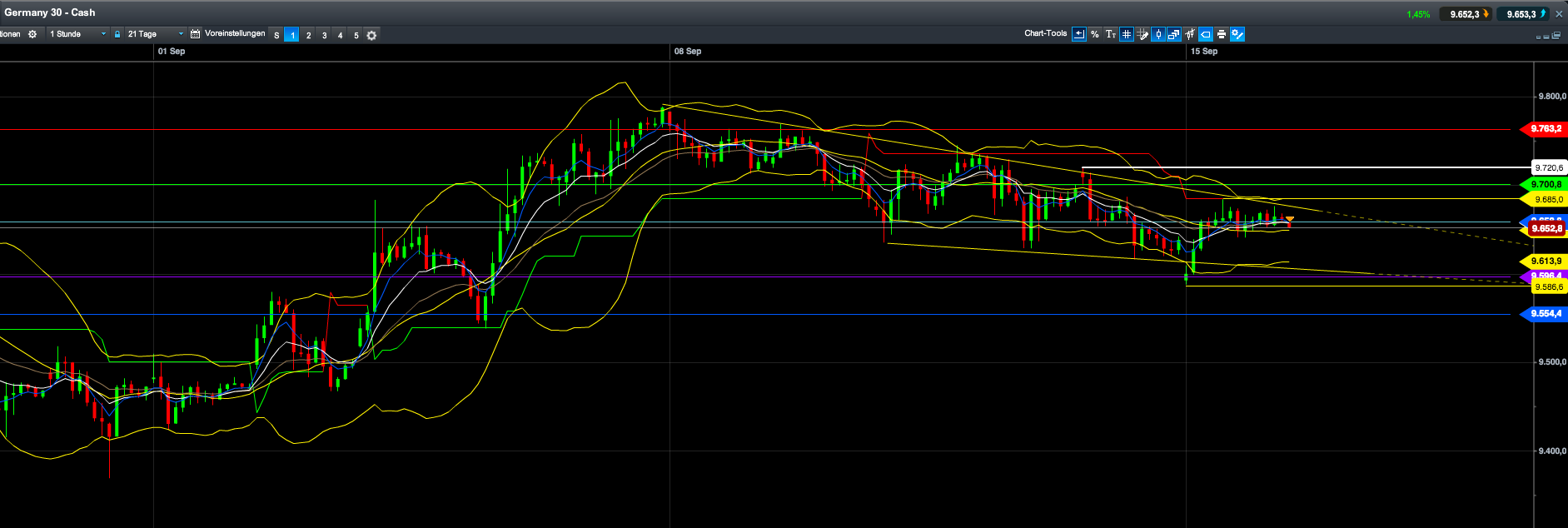The height and width of the screenshot is (528, 1568).
Task: Close the Germany 30 chart panel
Action: click(1559, 14)
